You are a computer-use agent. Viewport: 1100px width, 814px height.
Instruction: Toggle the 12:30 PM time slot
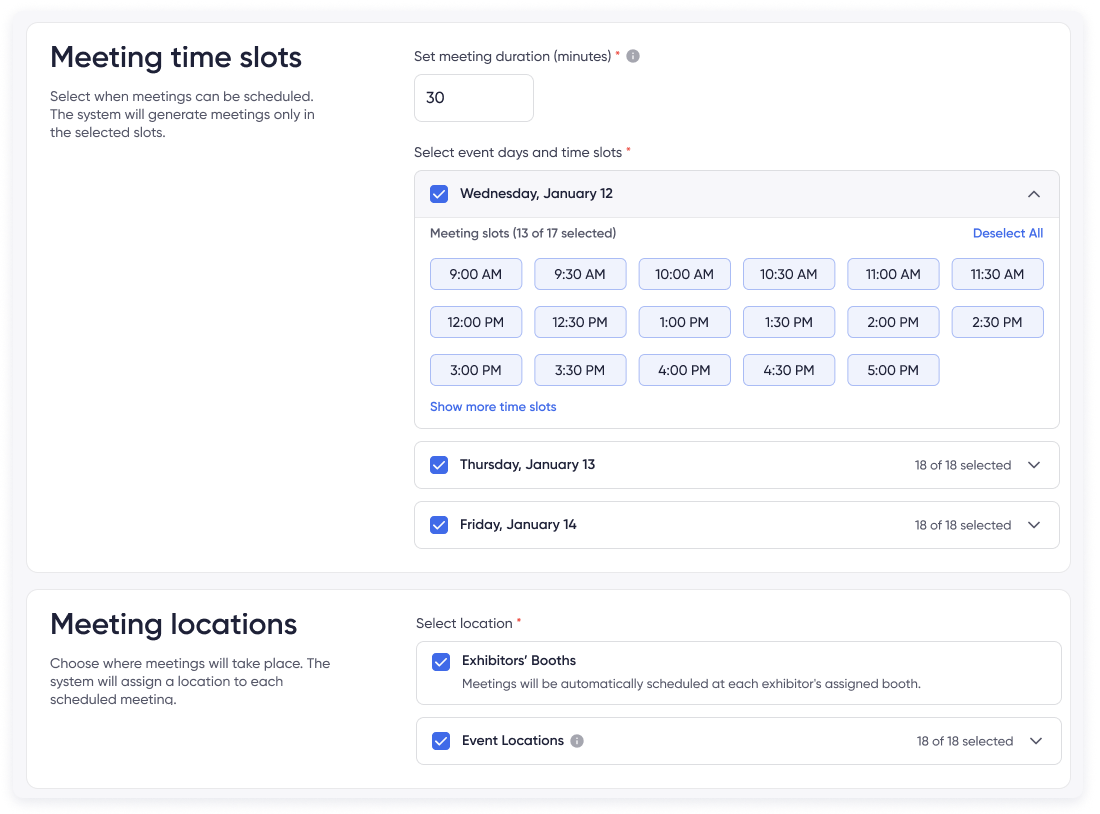tap(580, 322)
